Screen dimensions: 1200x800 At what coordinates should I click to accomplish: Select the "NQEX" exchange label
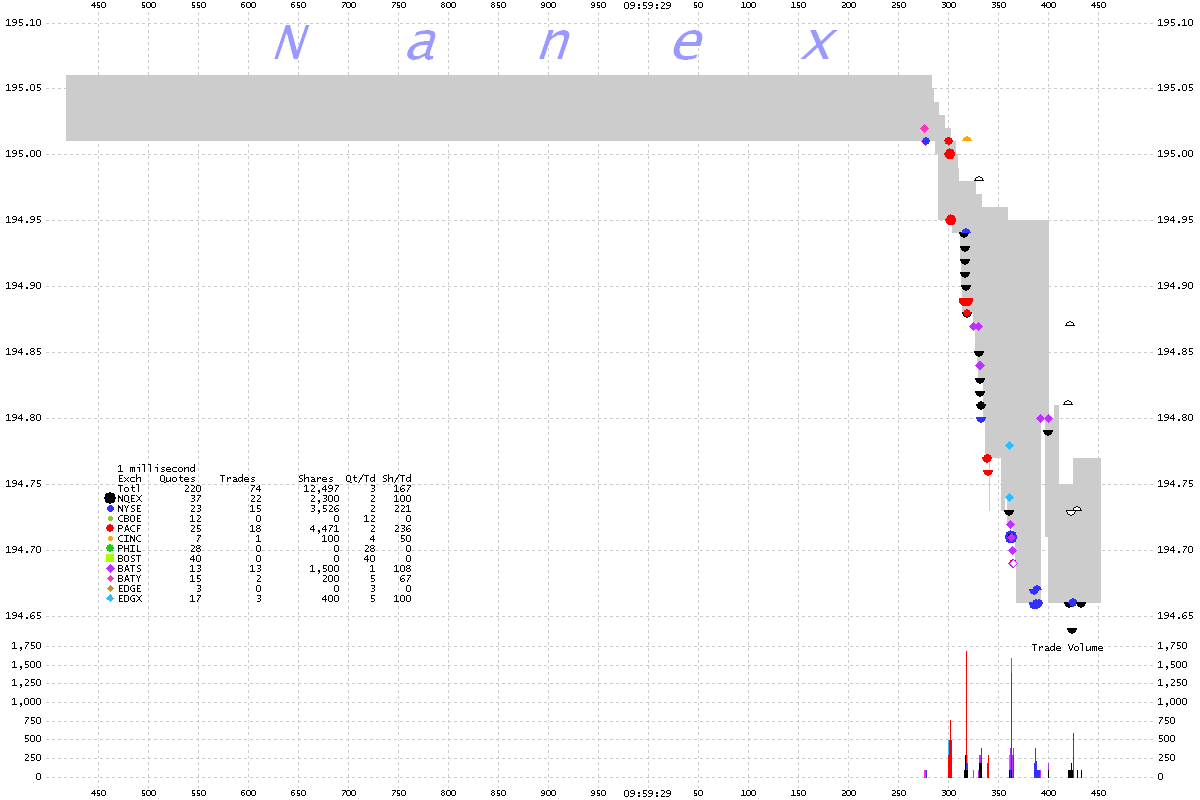pos(130,498)
